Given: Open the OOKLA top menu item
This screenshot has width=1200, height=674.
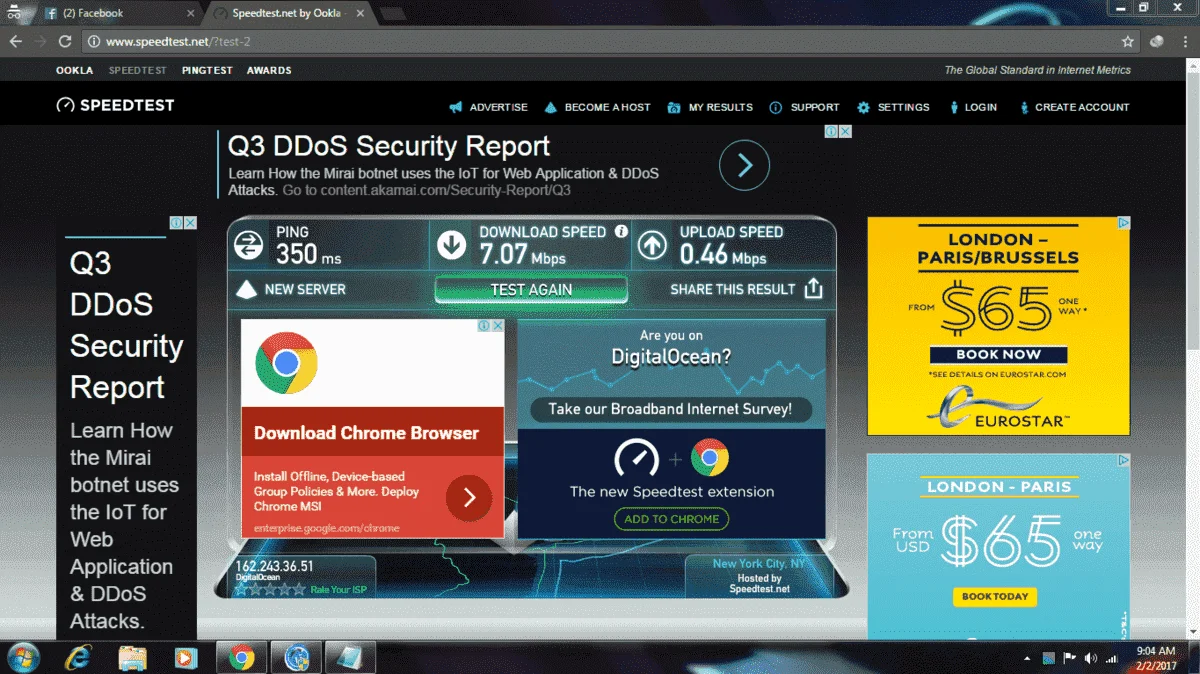Looking at the screenshot, I should pos(75,71).
